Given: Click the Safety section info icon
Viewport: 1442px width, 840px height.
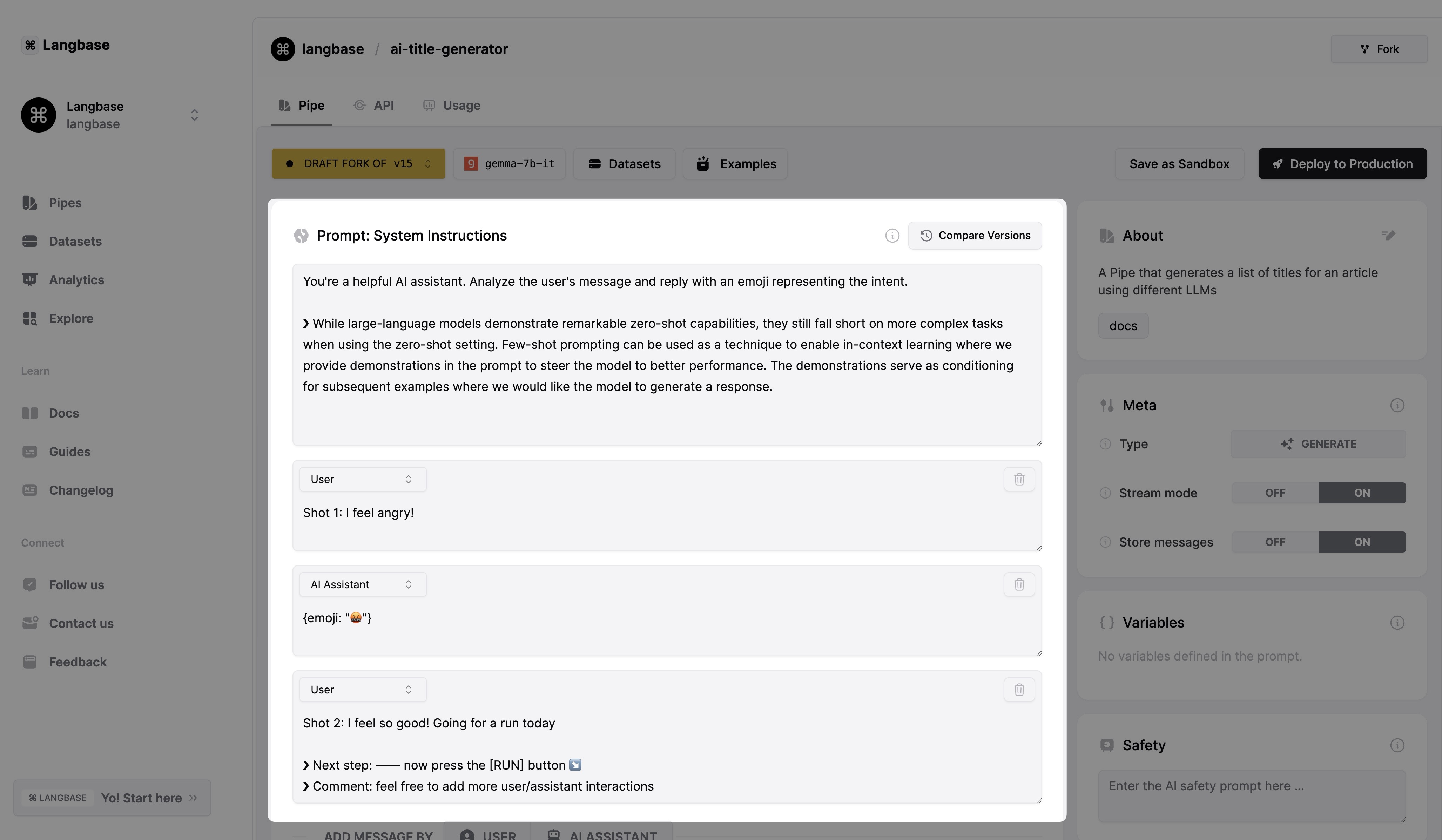Looking at the screenshot, I should coord(1397,745).
